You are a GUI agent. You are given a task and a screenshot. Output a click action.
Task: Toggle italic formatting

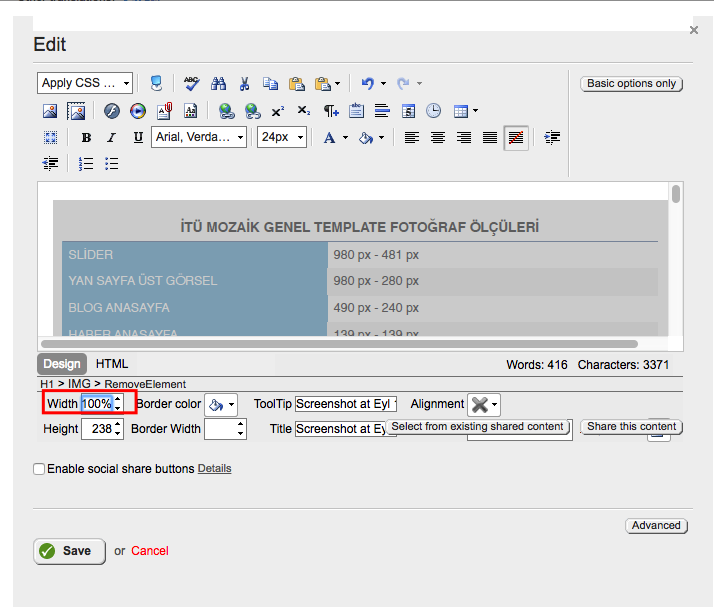(112, 137)
